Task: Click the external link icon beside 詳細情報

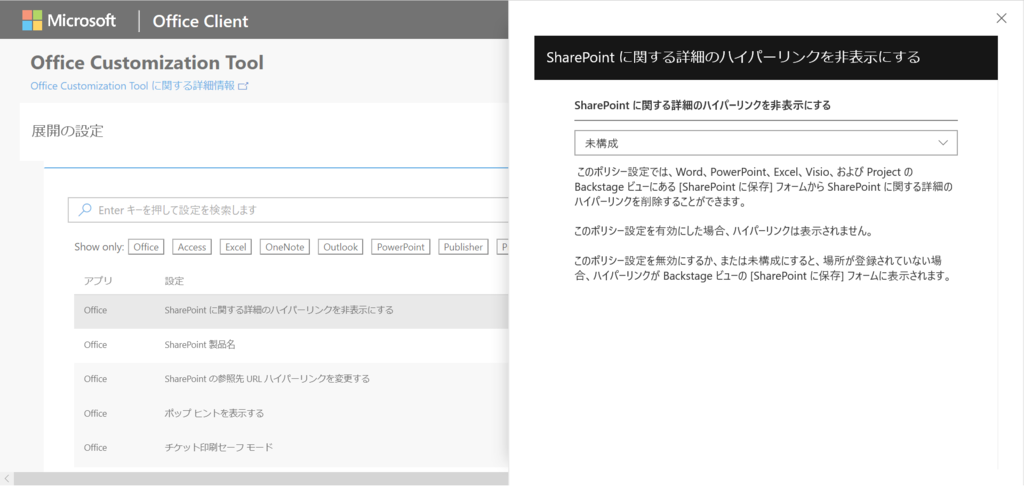Action: tap(244, 86)
